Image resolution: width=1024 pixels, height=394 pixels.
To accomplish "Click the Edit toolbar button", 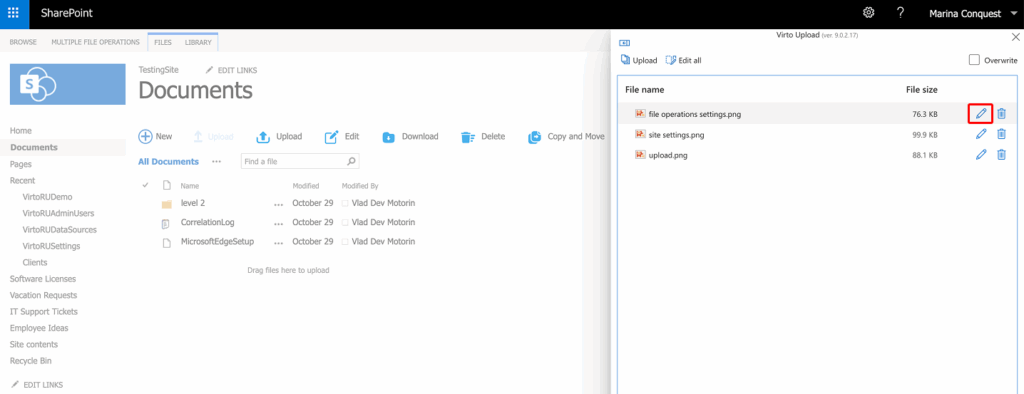I will click(x=342, y=137).
